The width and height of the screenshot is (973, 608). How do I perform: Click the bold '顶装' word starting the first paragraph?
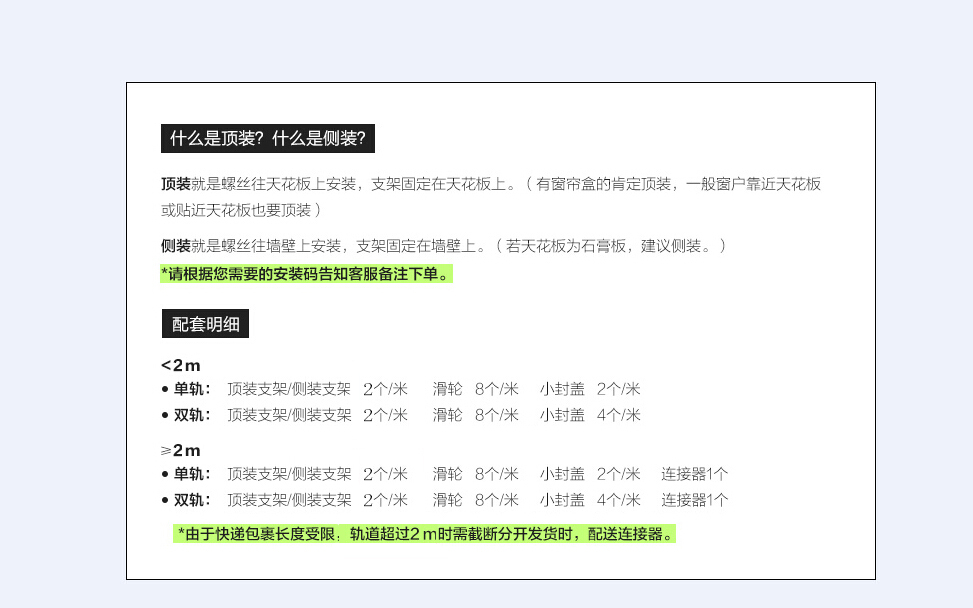click(x=175, y=184)
